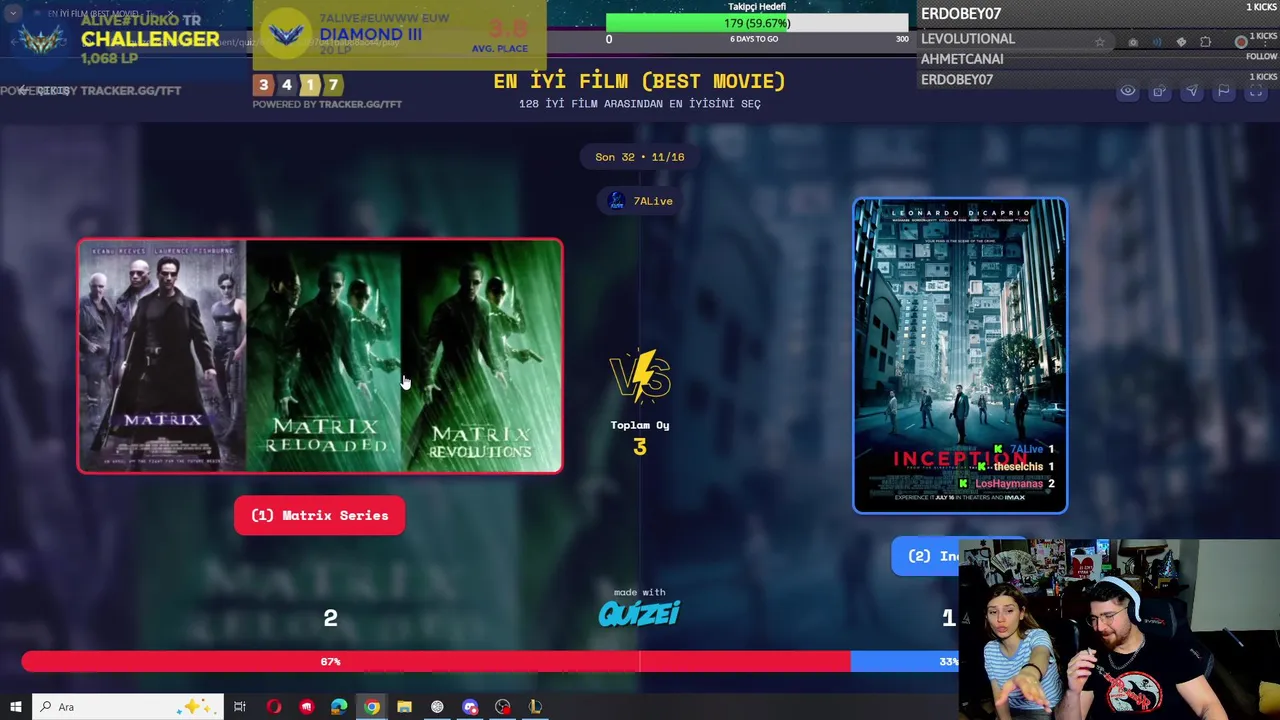1280x720 pixels.
Task: Click the theselchis voter name
Action: pos(1018,467)
